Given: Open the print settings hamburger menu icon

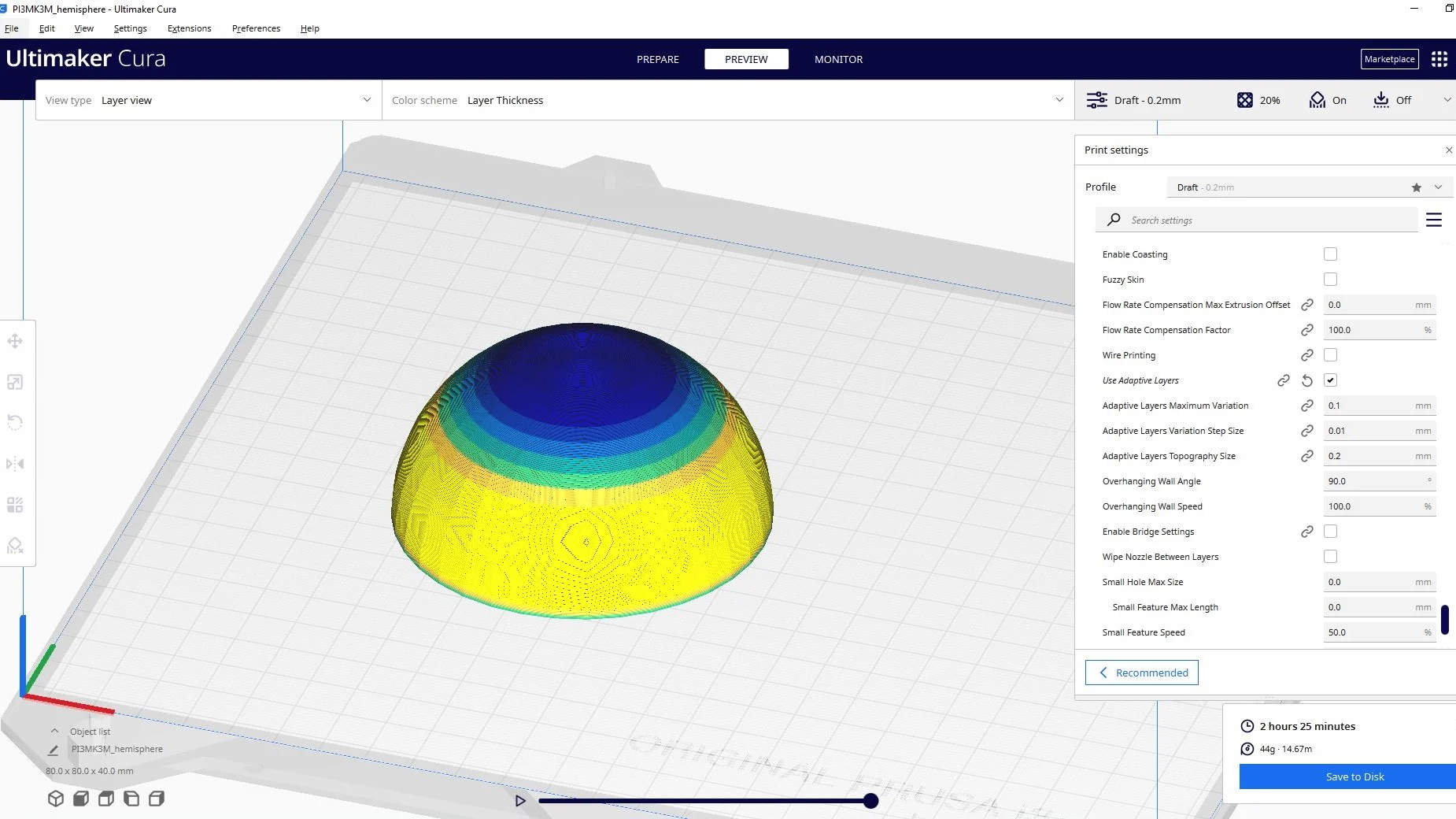Looking at the screenshot, I should (1434, 220).
